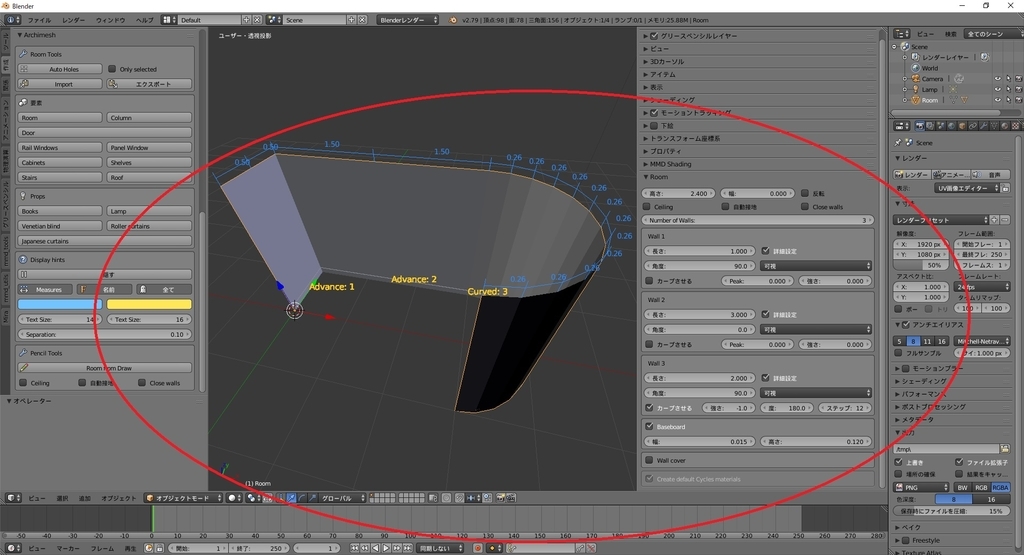The height and width of the screenshot is (555, 1024).
Task: Open Wall 1 可視 visibility dropdown
Action: 816,266
